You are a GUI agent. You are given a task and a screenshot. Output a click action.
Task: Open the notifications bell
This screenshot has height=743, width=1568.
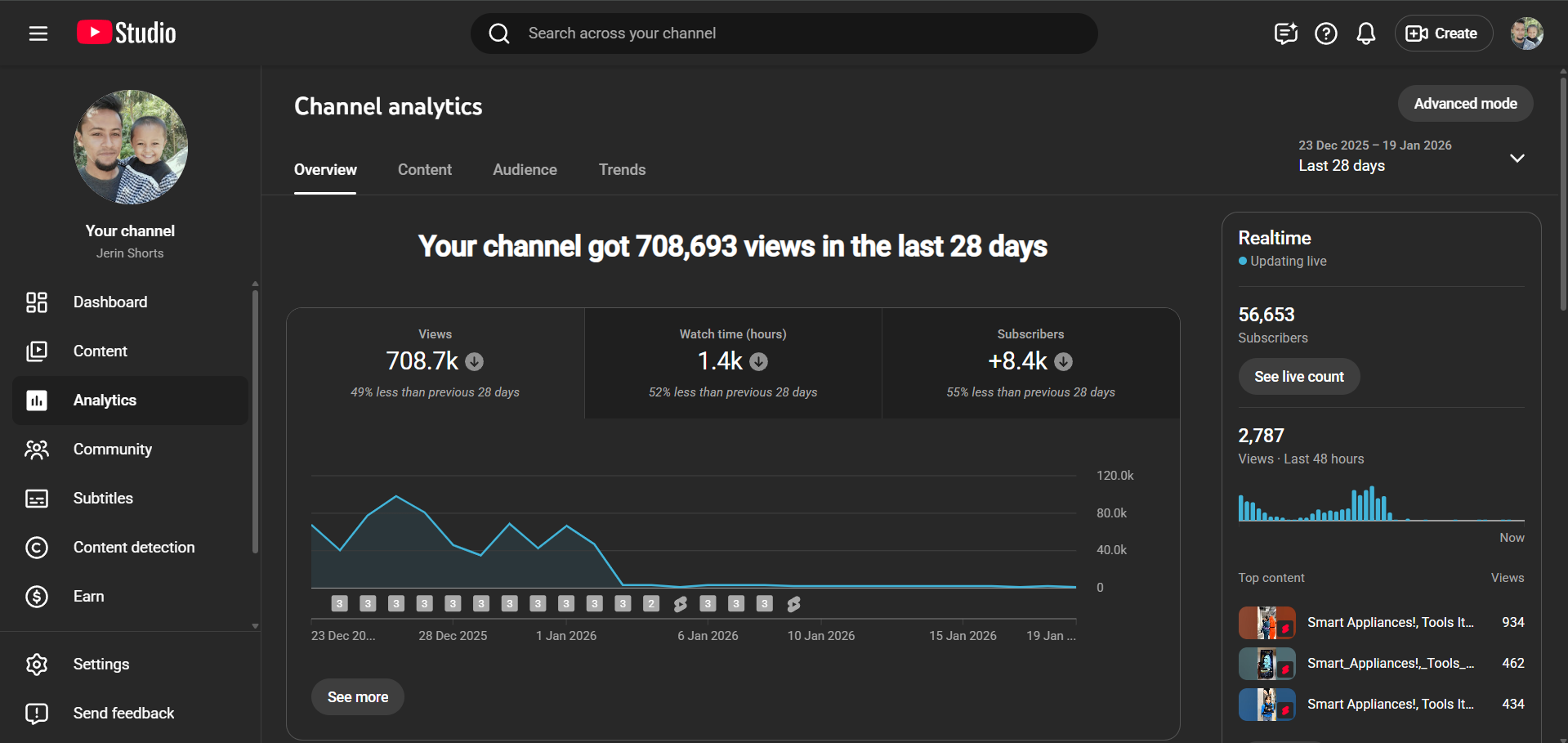tap(1365, 34)
